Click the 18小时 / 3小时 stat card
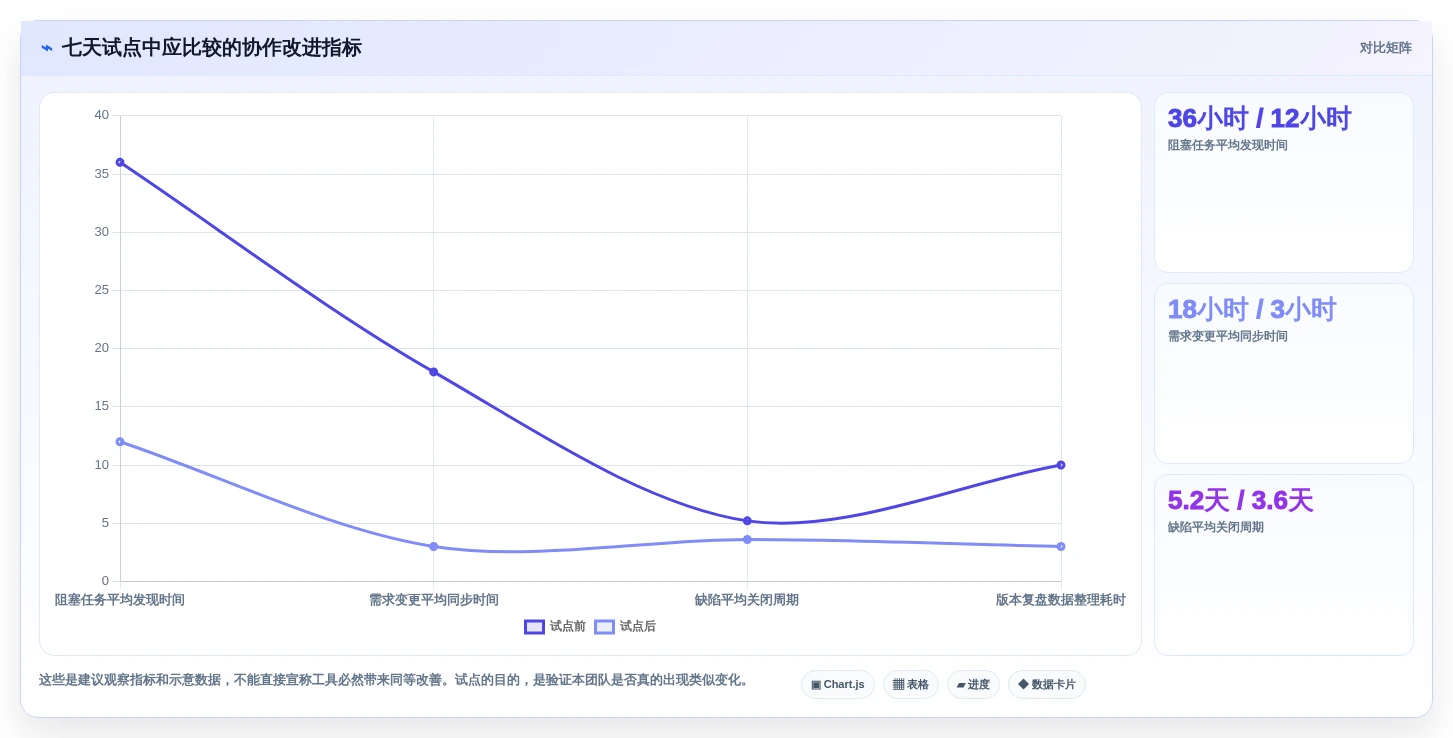Viewport: 1453px width, 738px height. pyautogui.click(x=1284, y=374)
